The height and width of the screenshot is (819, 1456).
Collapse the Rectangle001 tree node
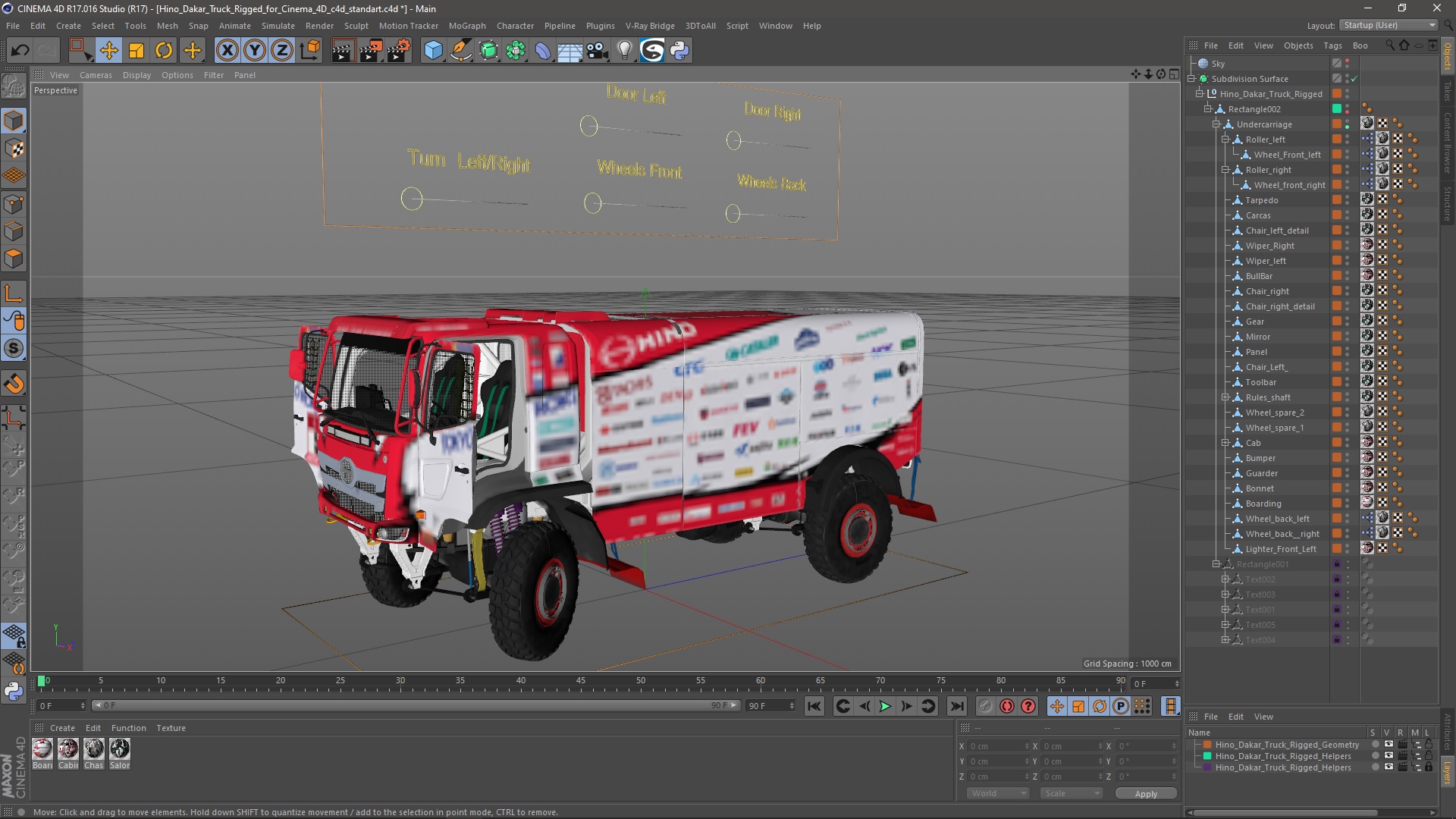(1216, 564)
